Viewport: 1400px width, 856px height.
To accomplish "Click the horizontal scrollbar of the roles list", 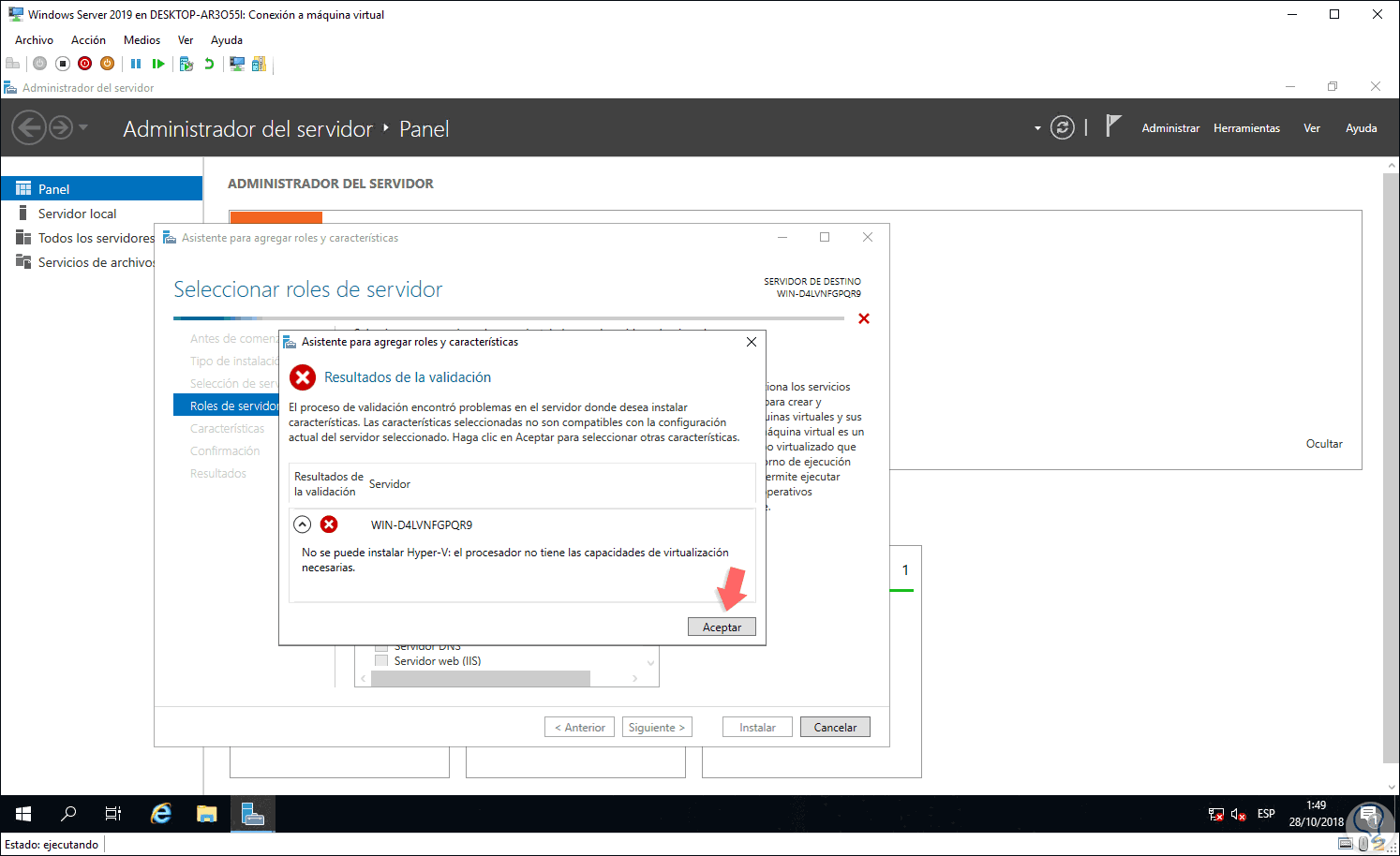I will point(481,678).
